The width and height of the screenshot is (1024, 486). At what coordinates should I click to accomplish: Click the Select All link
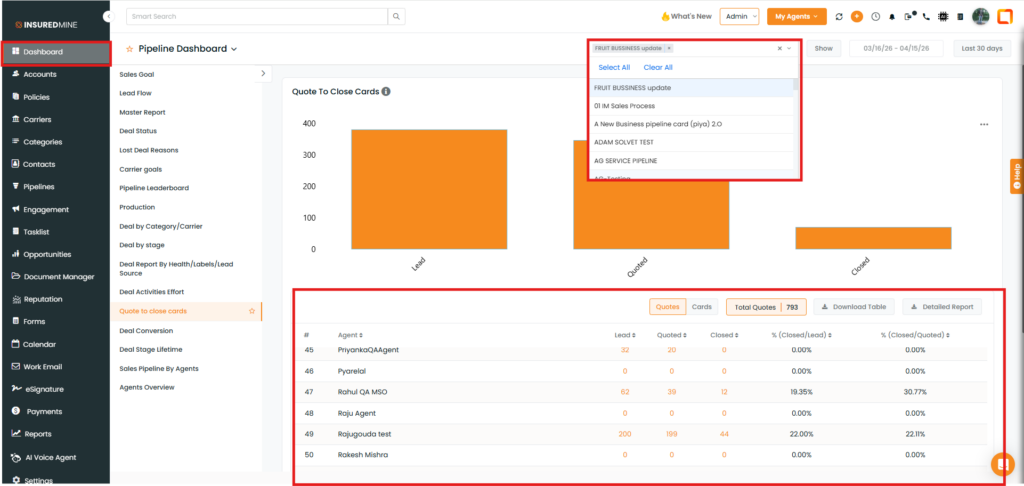[x=614, y=67]
